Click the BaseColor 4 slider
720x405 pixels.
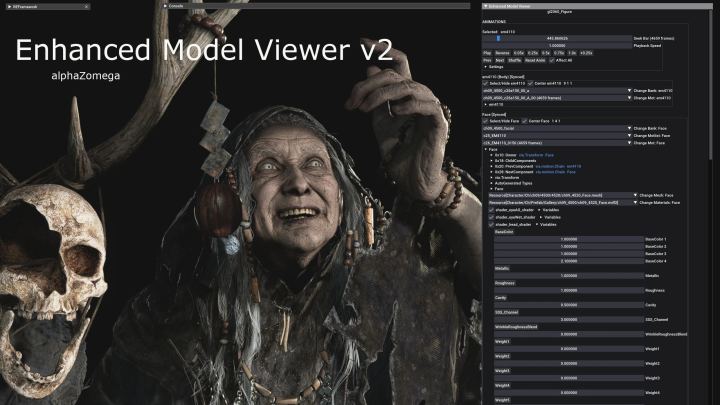(x=569, y=261)
